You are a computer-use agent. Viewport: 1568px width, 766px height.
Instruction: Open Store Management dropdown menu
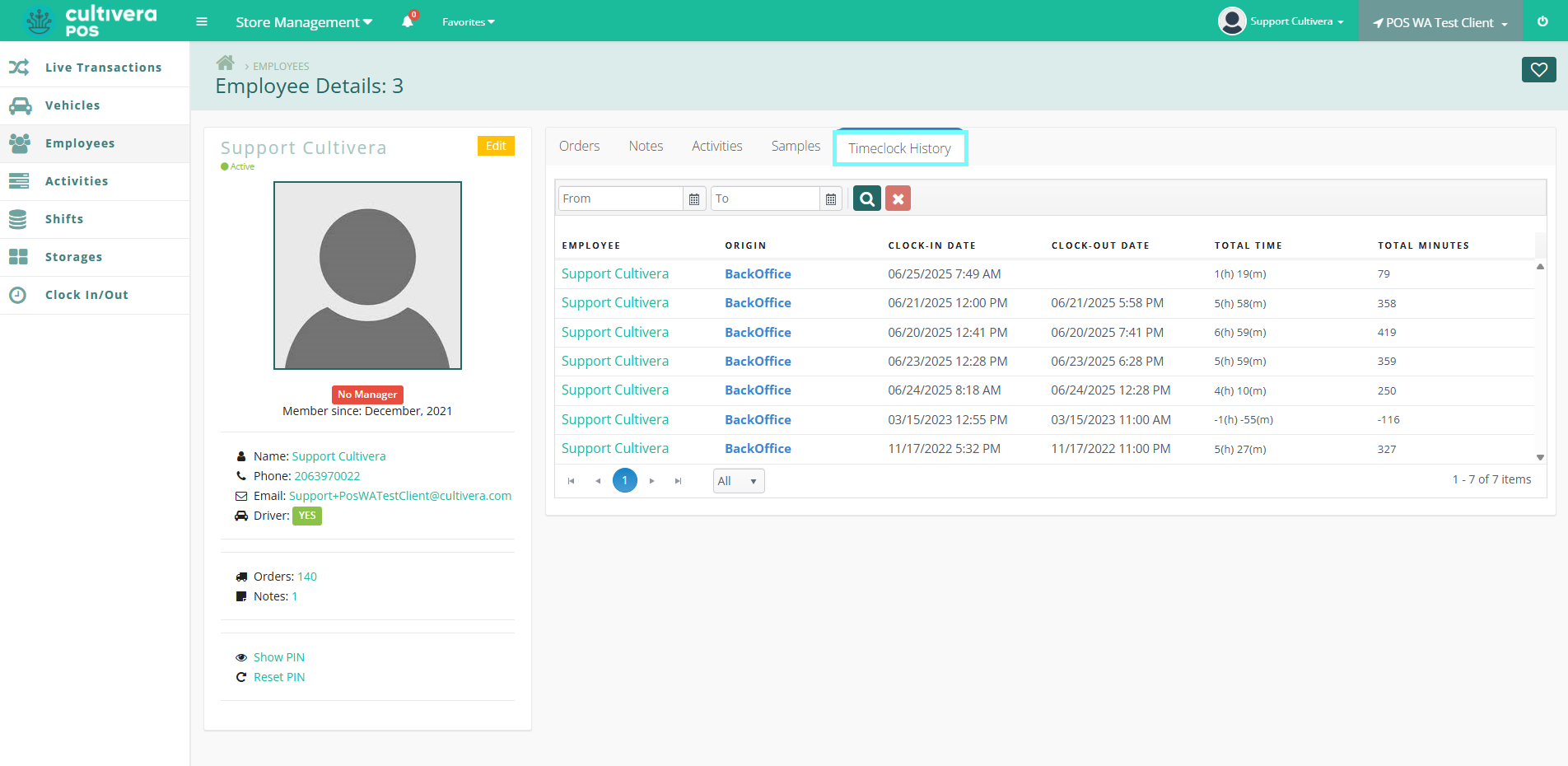click(x=304, y=22)
